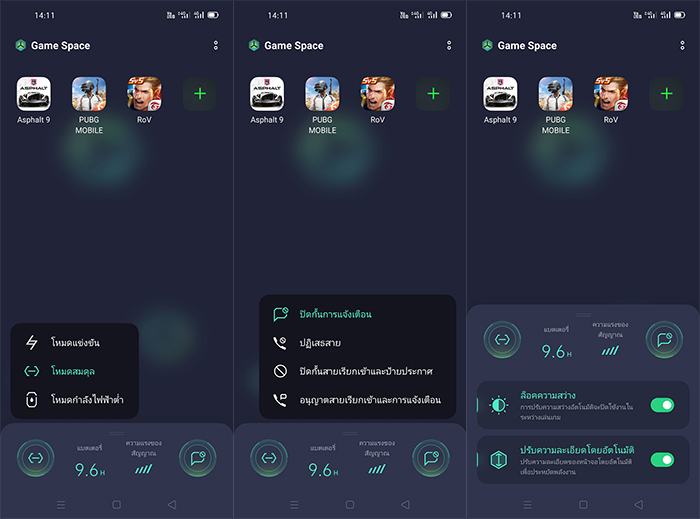Click the ปิดกั้นสายเรียกเข้าและป้ายประกาศ block icon
The height and width of the screenshot is (519, 700).
click(x=281, y=371)
